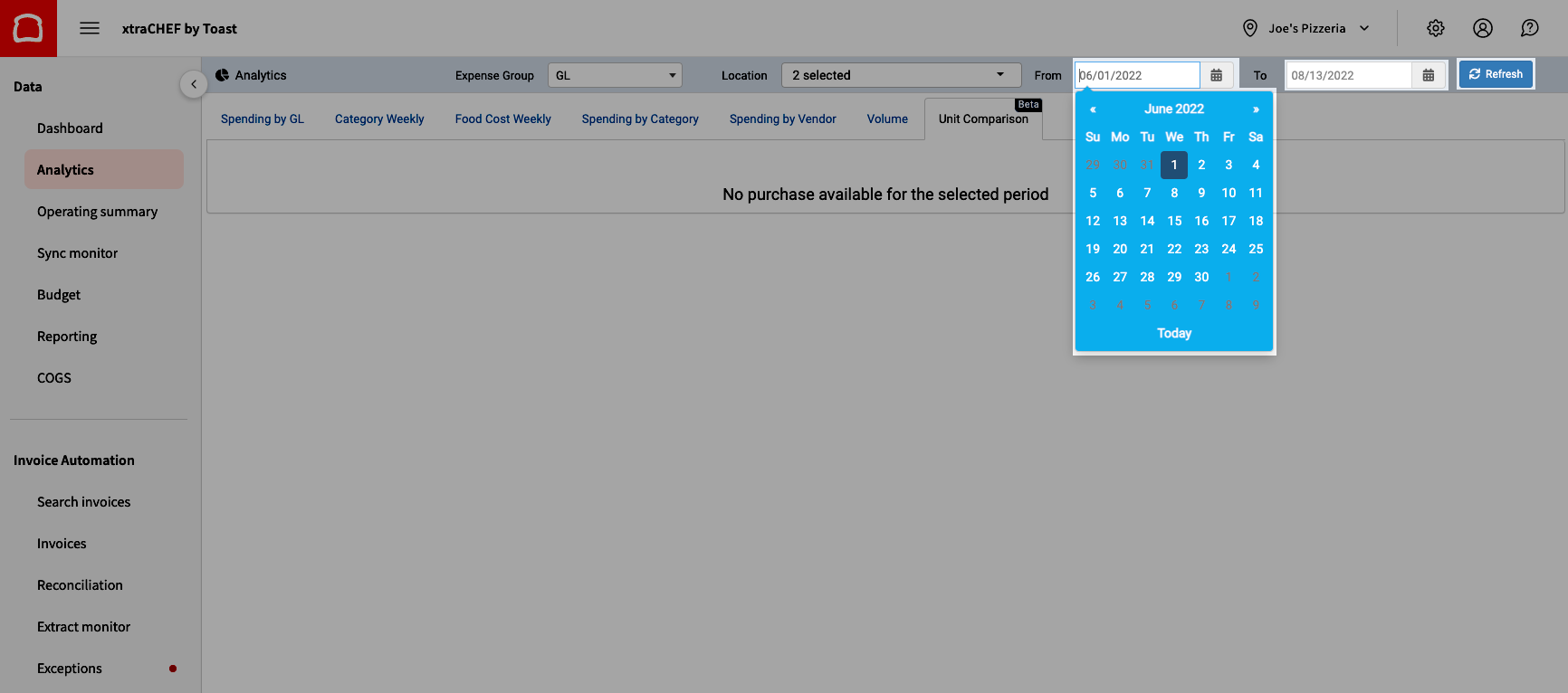This screenshot has height=693, width=1568.
Task: Click the help chat bubble icon
Action: point(1530,28)
